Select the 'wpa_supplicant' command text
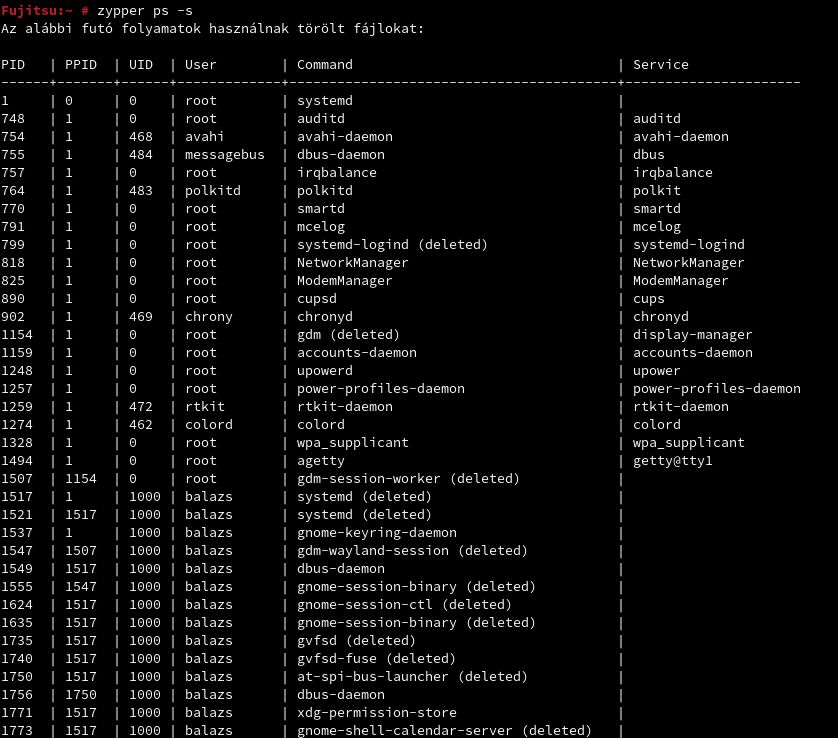Screen dimensions: 838x738 tap(353, 443)
